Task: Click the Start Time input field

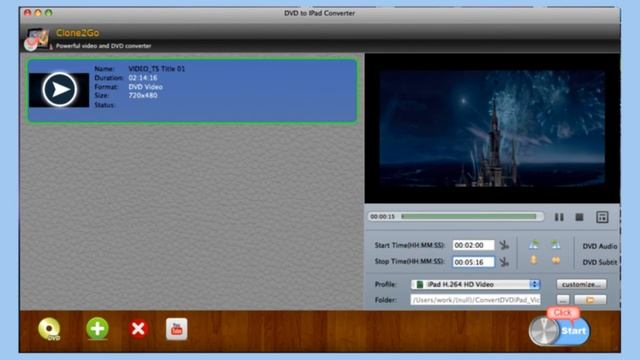Action: (473, 245)
